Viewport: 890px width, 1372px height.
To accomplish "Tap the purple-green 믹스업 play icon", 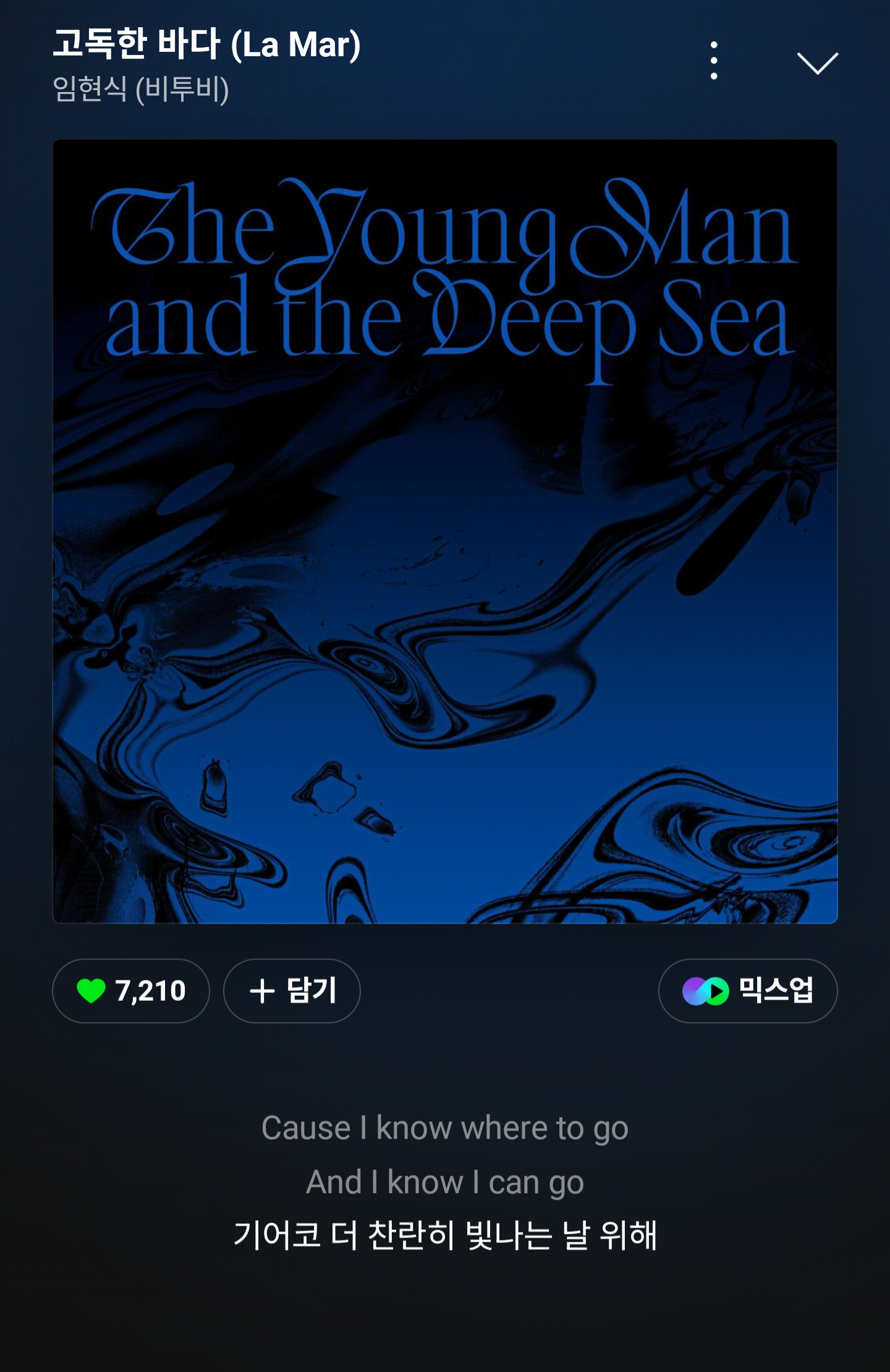I will click(x=706, y=991).
